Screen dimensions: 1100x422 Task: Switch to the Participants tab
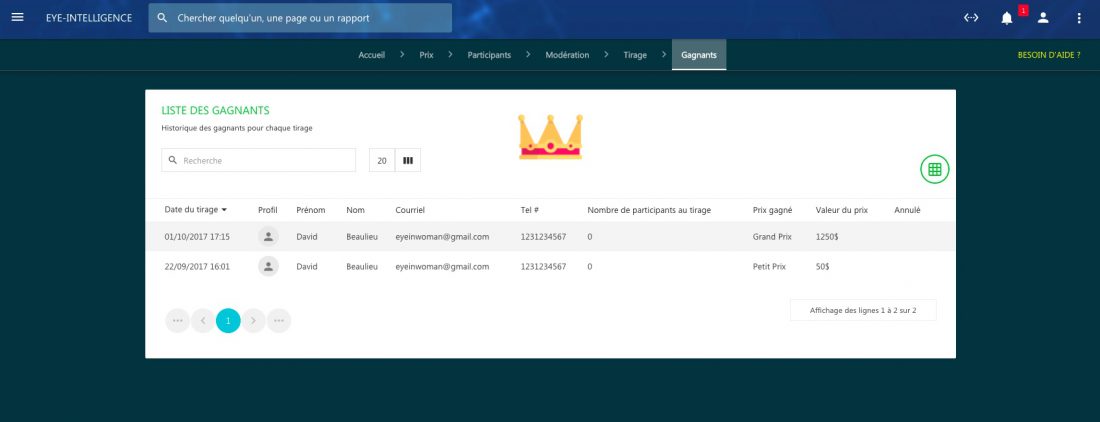click(489, 55)
